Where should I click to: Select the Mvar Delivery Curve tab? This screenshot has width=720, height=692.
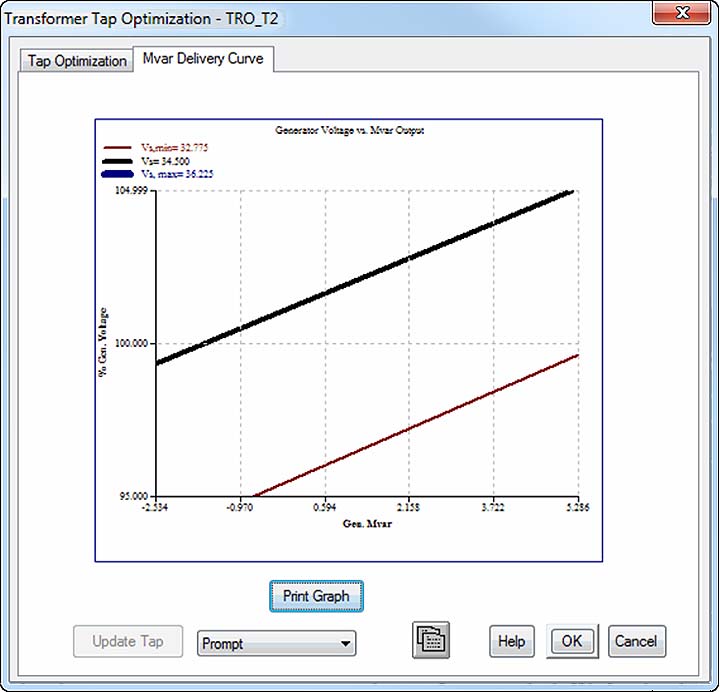click(203, 59)
